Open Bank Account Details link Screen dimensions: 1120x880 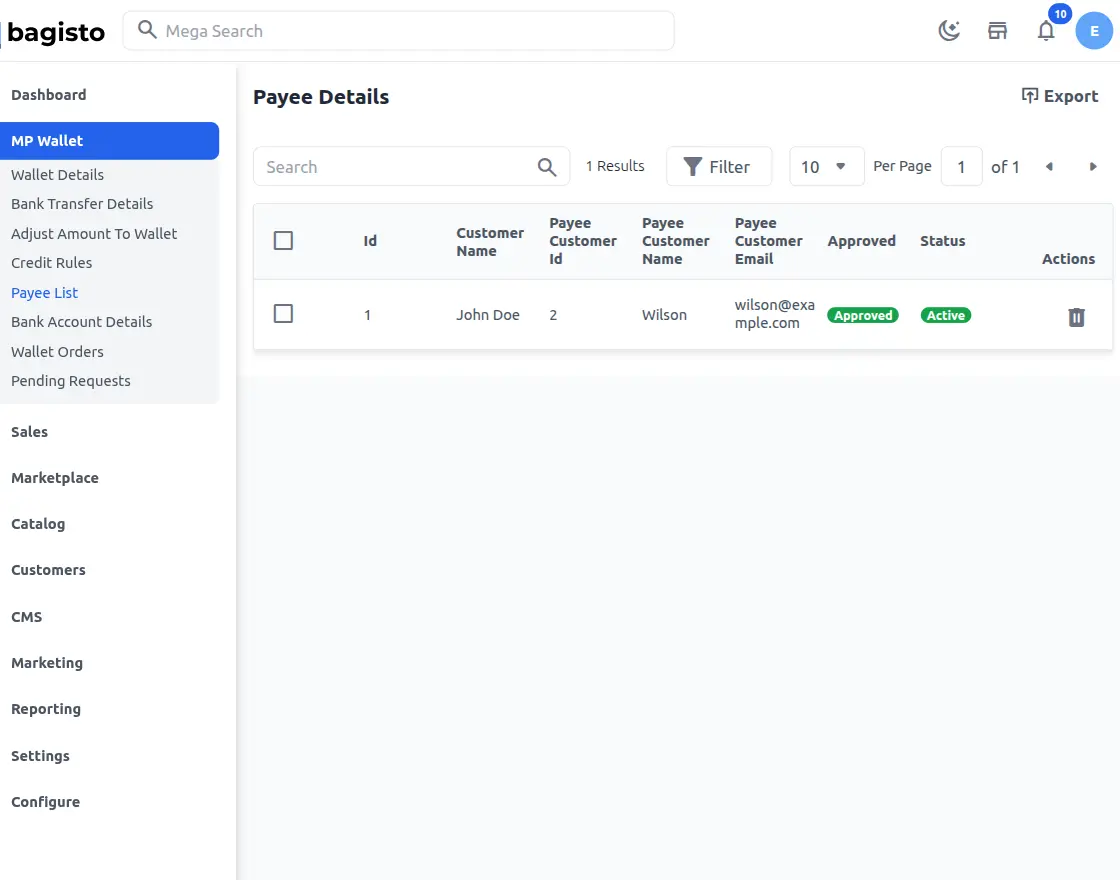coord(82,322)
